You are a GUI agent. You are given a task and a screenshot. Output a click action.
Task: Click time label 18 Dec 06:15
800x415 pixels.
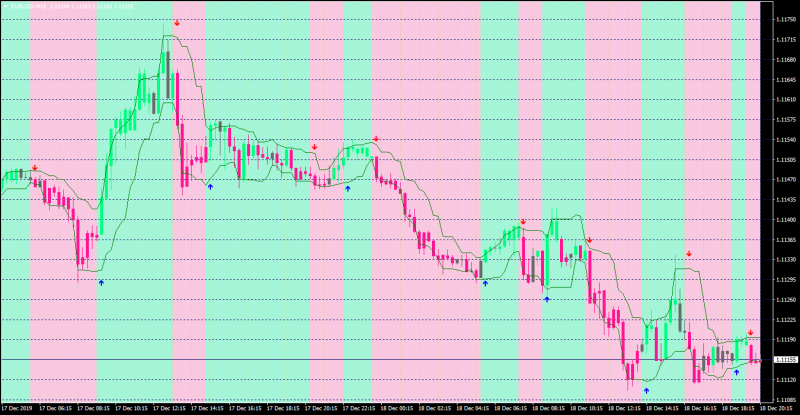pyautogui.click(x=511, y=408)
